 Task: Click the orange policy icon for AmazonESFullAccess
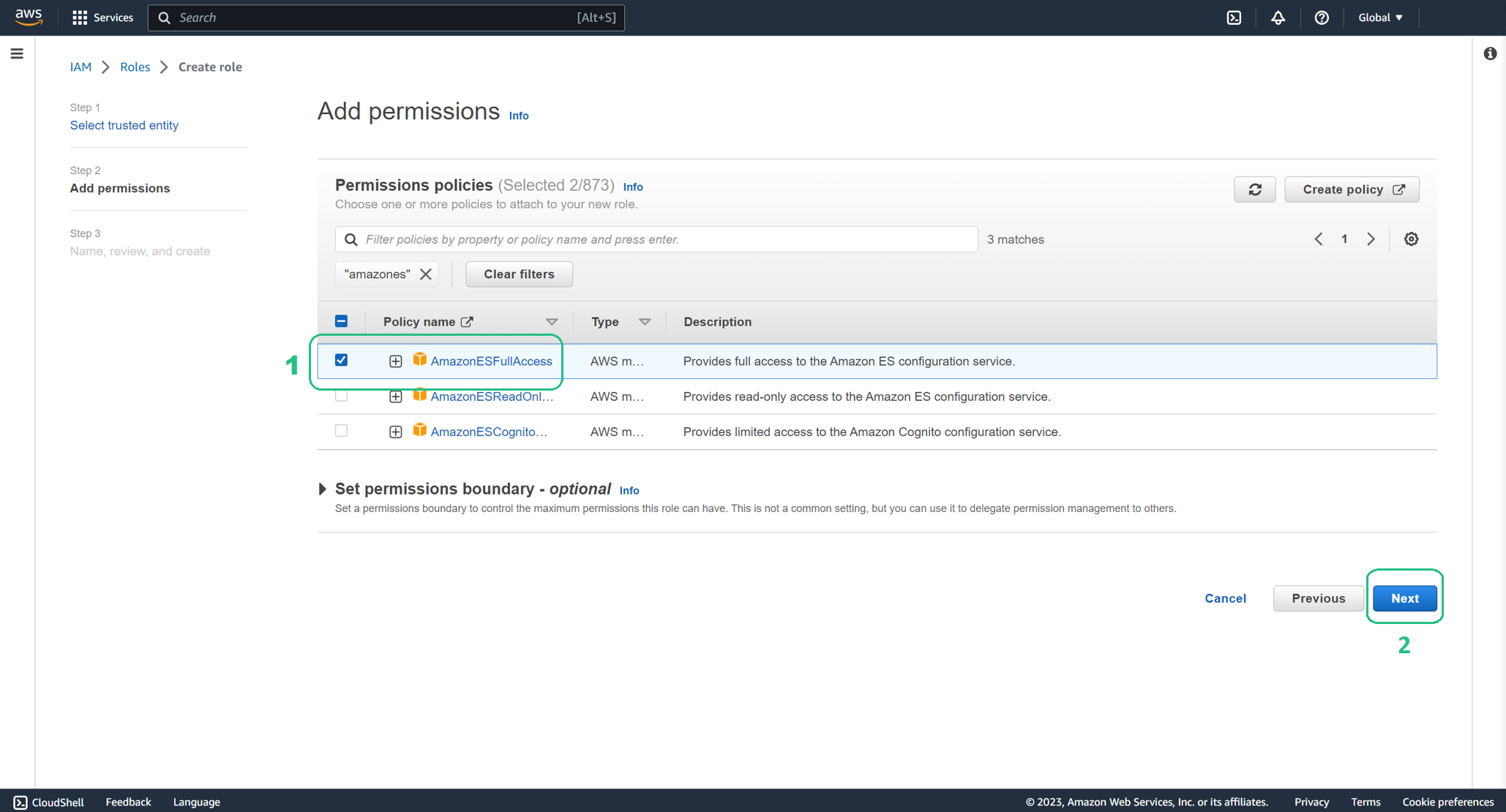click(x=419, y=359)
